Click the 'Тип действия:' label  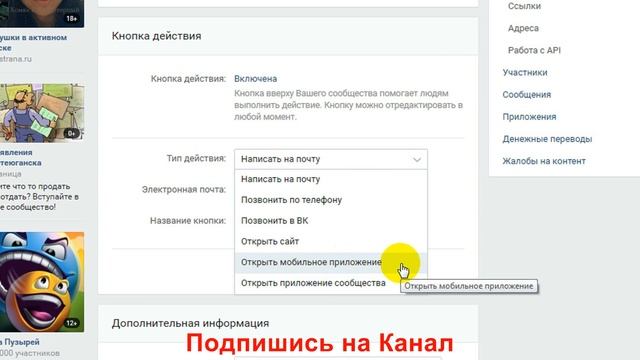click(x=196, y=158)
